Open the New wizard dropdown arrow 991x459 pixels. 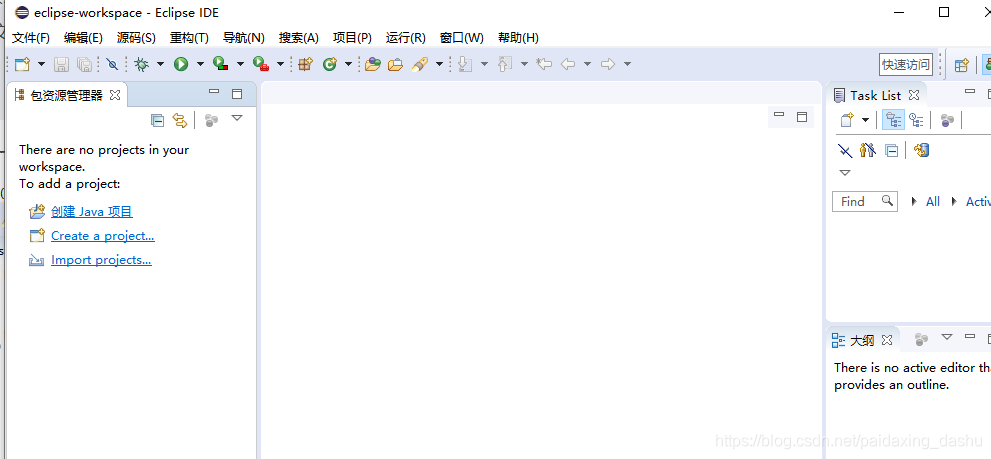click(42, 64)
